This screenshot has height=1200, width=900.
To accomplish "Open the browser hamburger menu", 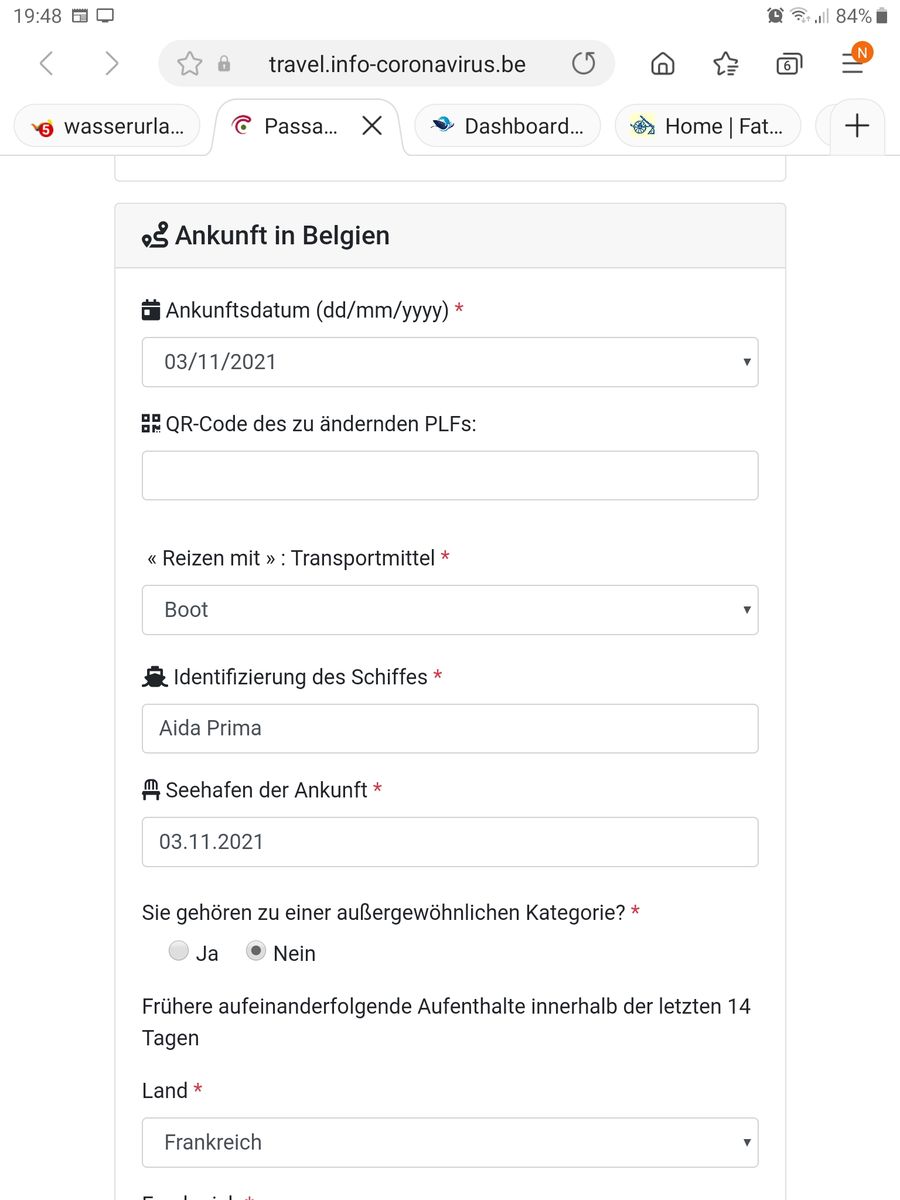I will [852, 64].
